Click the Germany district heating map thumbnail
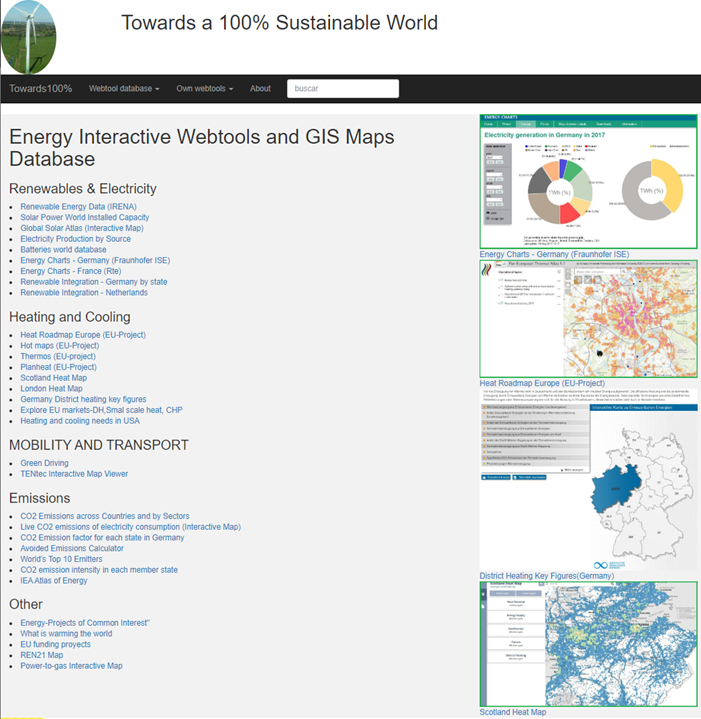 click(588, 480)
